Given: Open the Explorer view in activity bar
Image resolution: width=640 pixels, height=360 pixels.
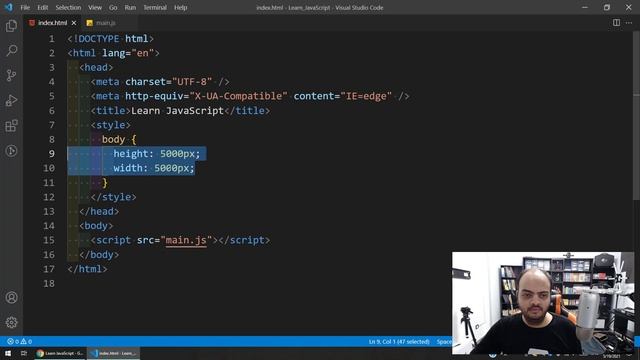Looking at the screenshot, I should pyautogui.click(x=11, y=26).
